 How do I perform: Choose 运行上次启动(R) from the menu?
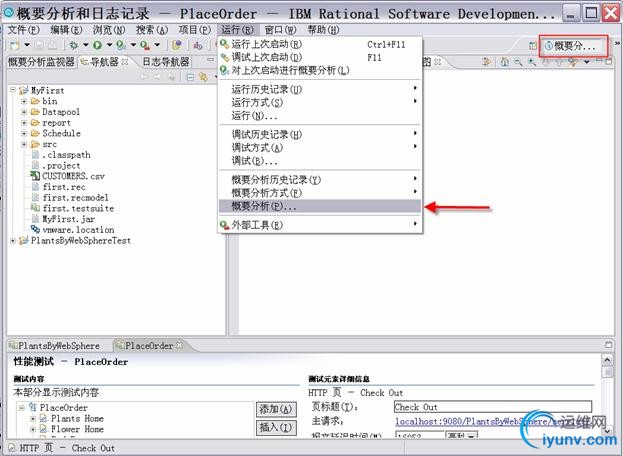point(320,44)
